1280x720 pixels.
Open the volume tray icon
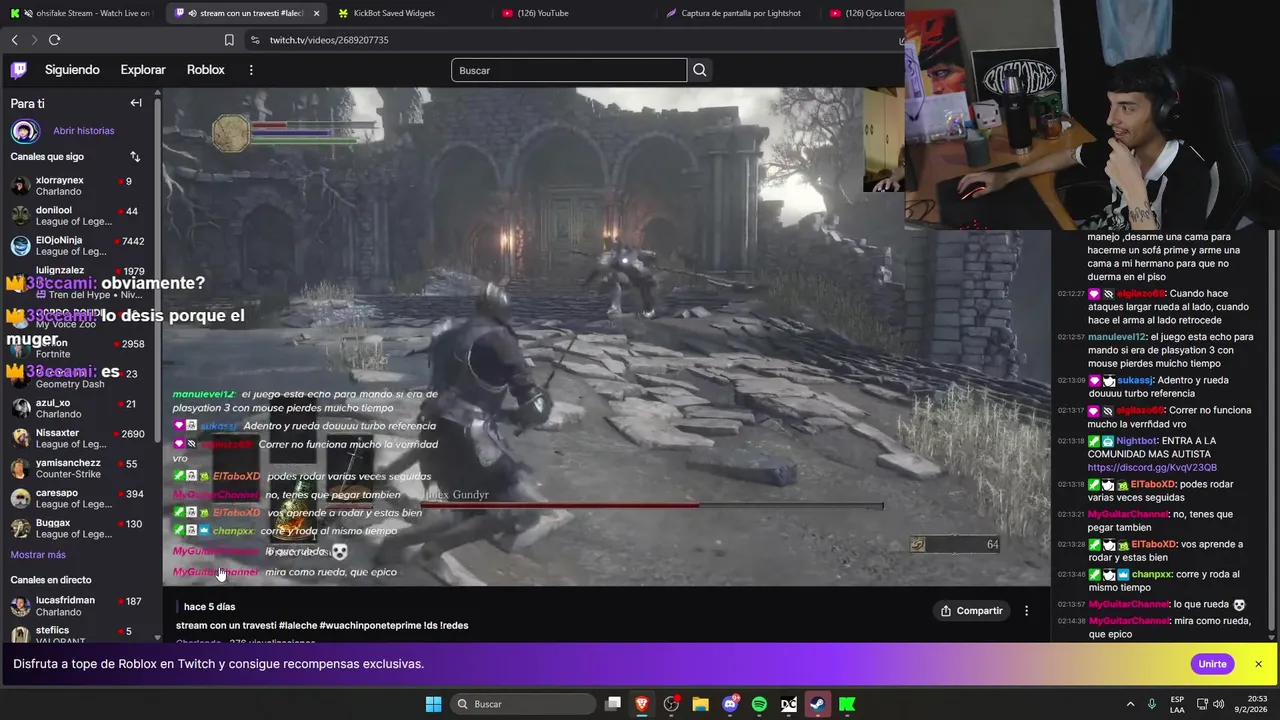[1219, 704]
